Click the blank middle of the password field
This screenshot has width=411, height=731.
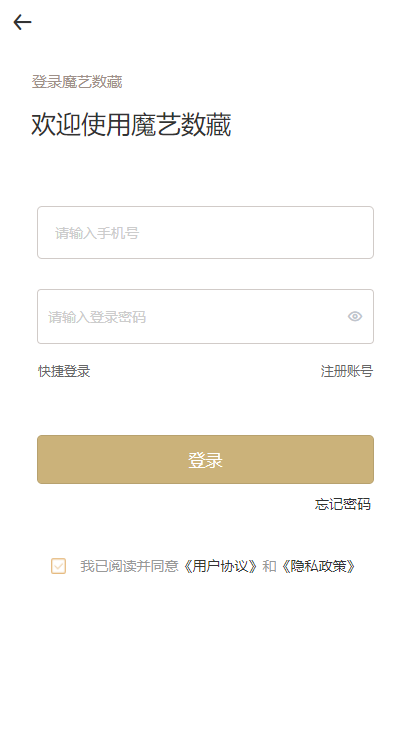(242, 317)
